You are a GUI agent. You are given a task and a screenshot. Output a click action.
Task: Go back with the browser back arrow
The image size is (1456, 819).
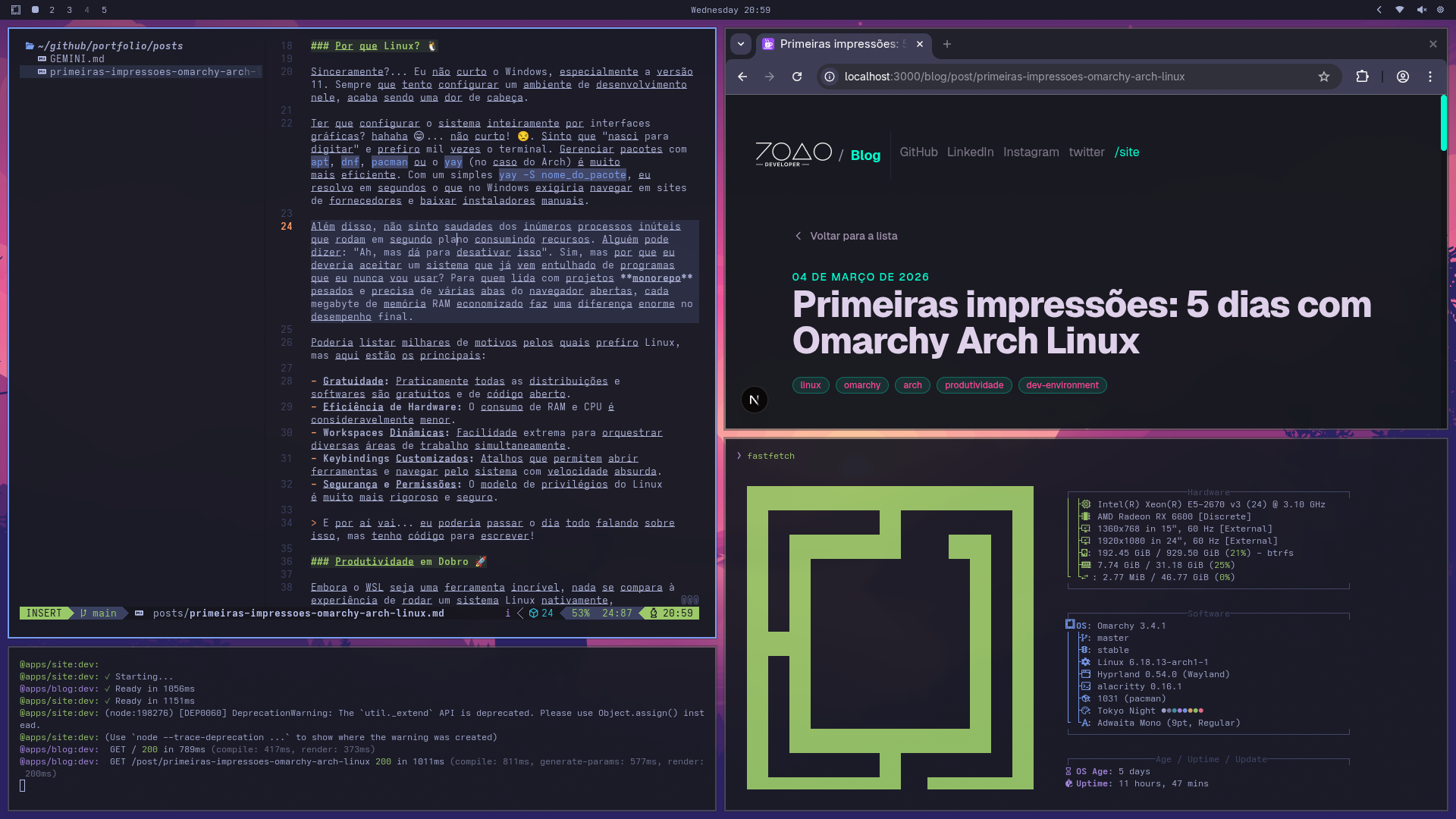tap(742, 77)
